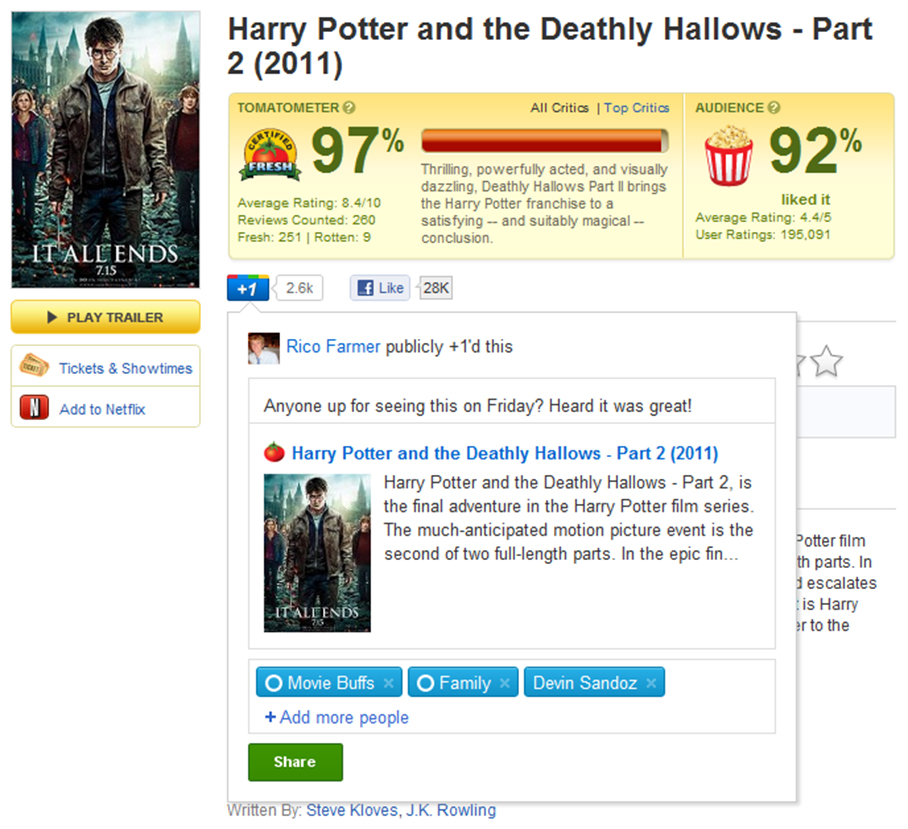Open the large movie poster thumbnail
Image resolution: width=908 pixels, height=829 pixels.
point(105,150)
